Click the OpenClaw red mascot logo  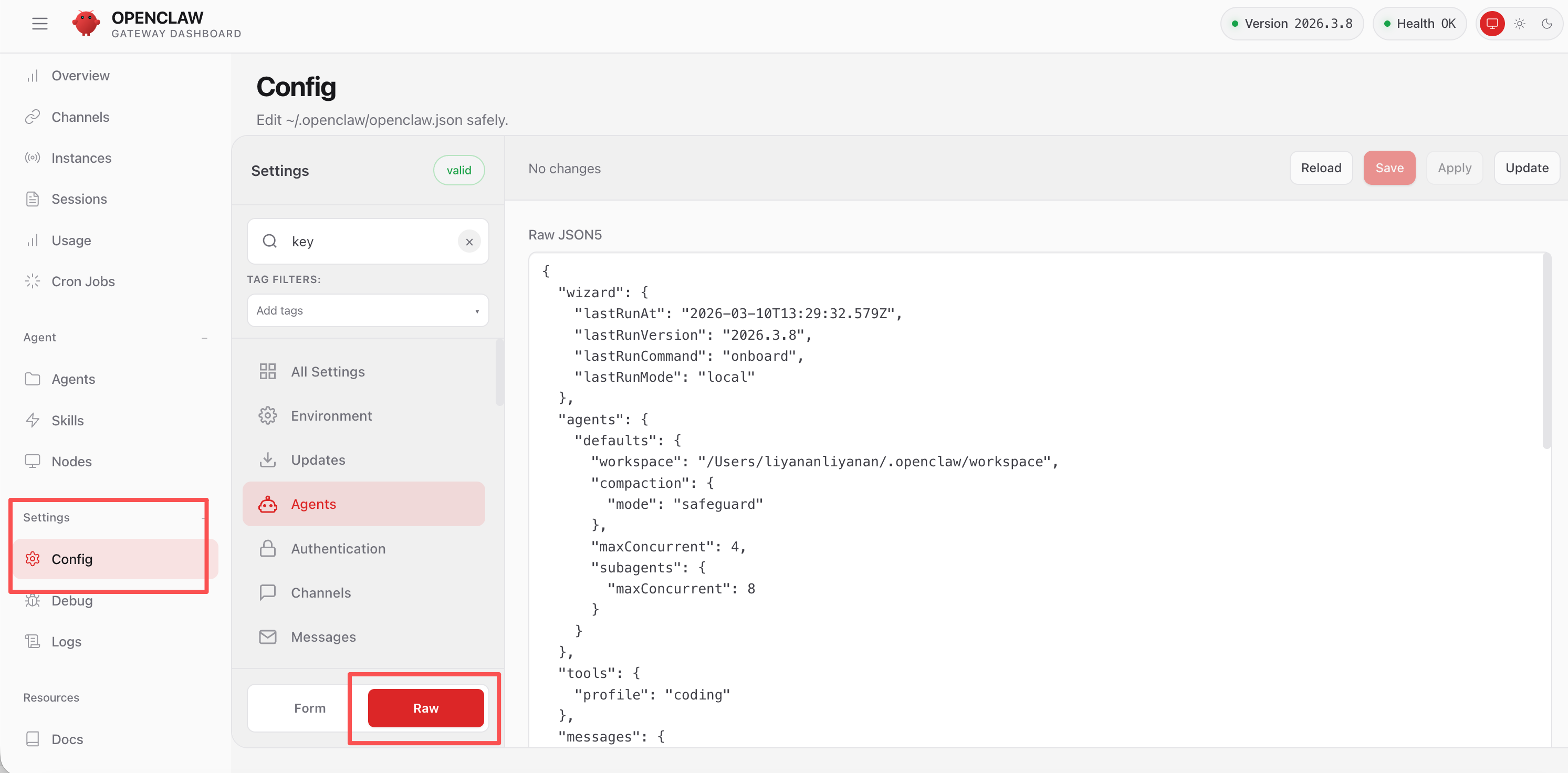pyautogui.click(x=86, y=24)
